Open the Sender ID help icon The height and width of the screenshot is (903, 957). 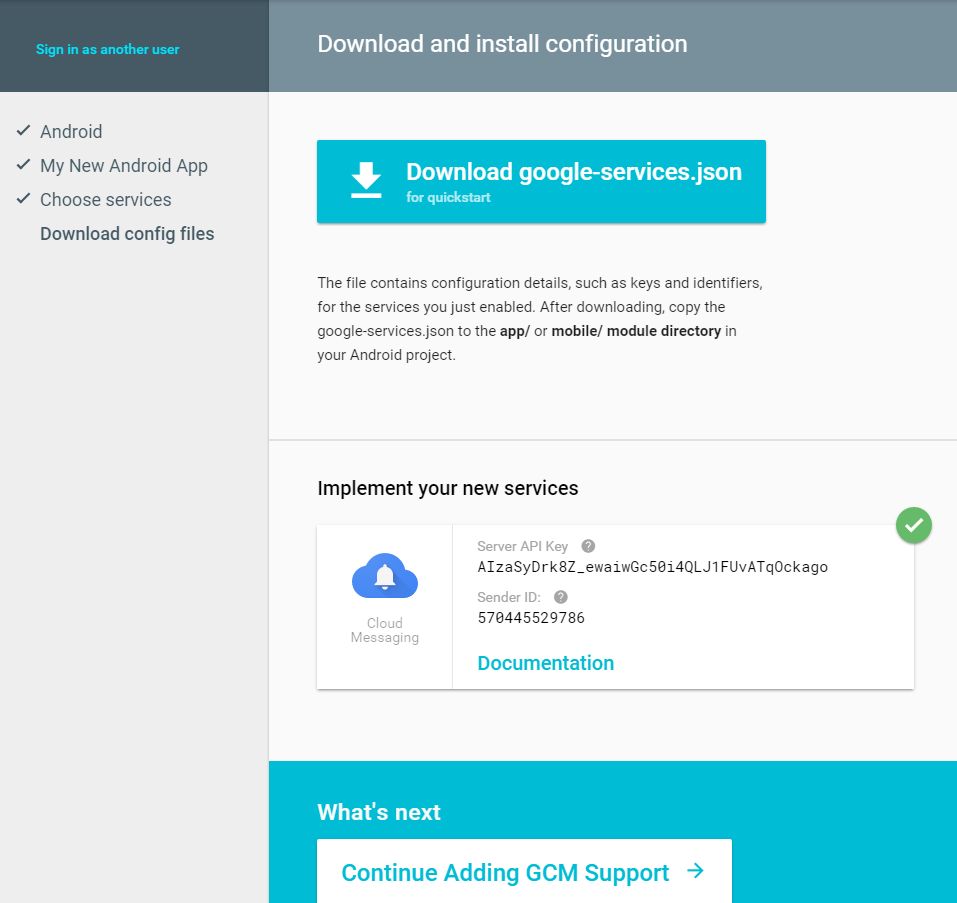point(560,597)
